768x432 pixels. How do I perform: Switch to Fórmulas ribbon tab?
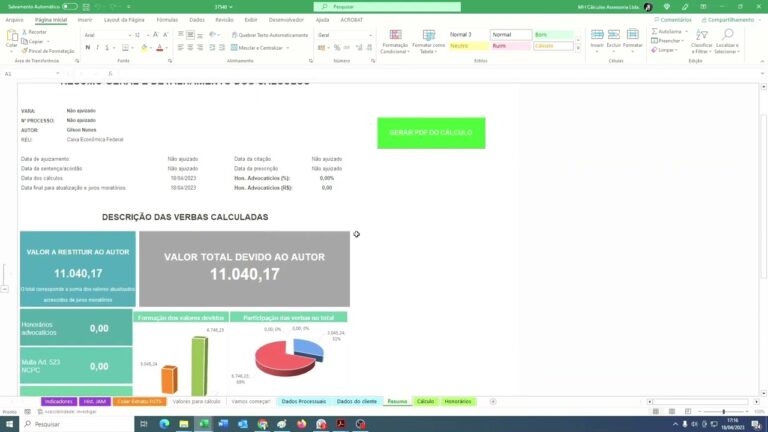point(167,20)
